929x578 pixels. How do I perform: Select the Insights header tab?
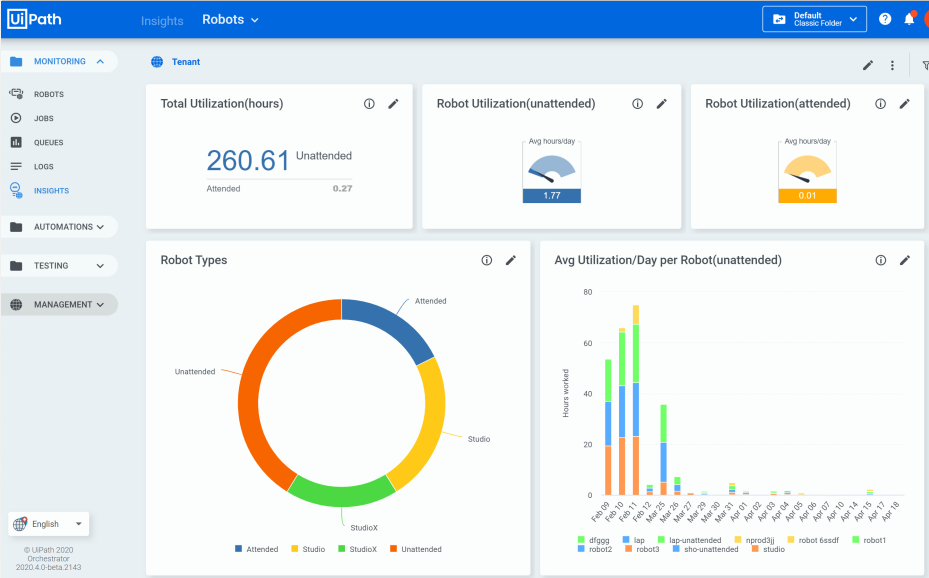tap(162, 21)
